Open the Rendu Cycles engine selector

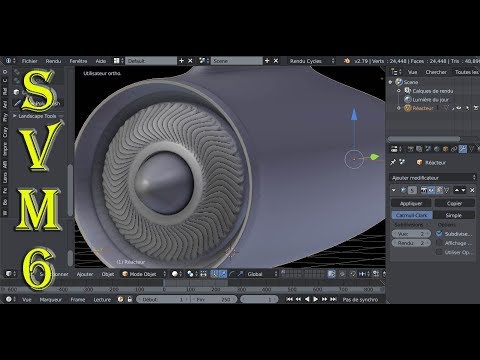click(x=311, y=61)
